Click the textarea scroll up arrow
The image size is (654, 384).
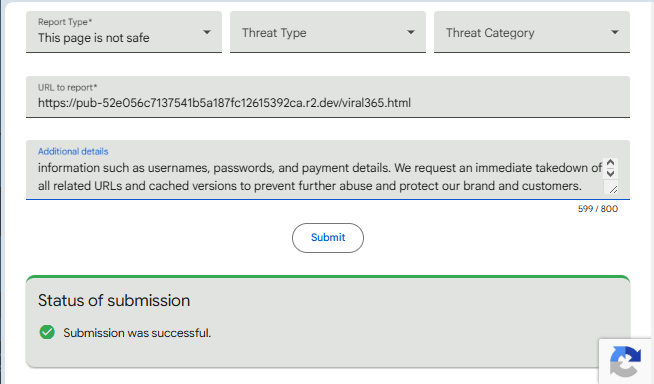611,163
